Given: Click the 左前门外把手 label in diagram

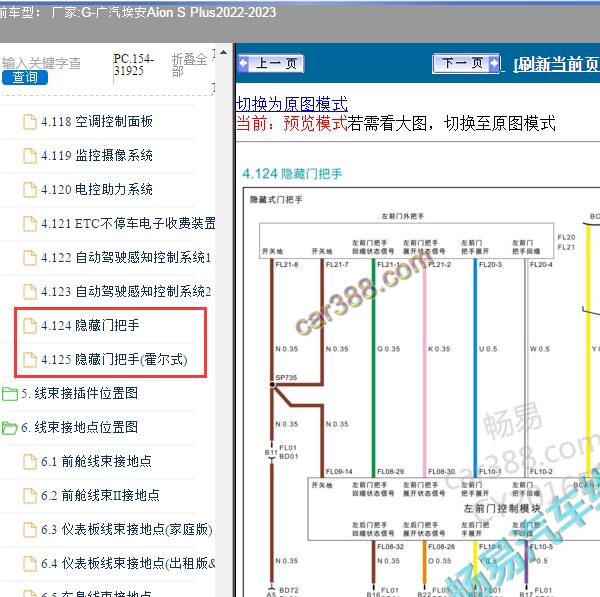Looking at the screenshot, I should (x=403, y=216).
